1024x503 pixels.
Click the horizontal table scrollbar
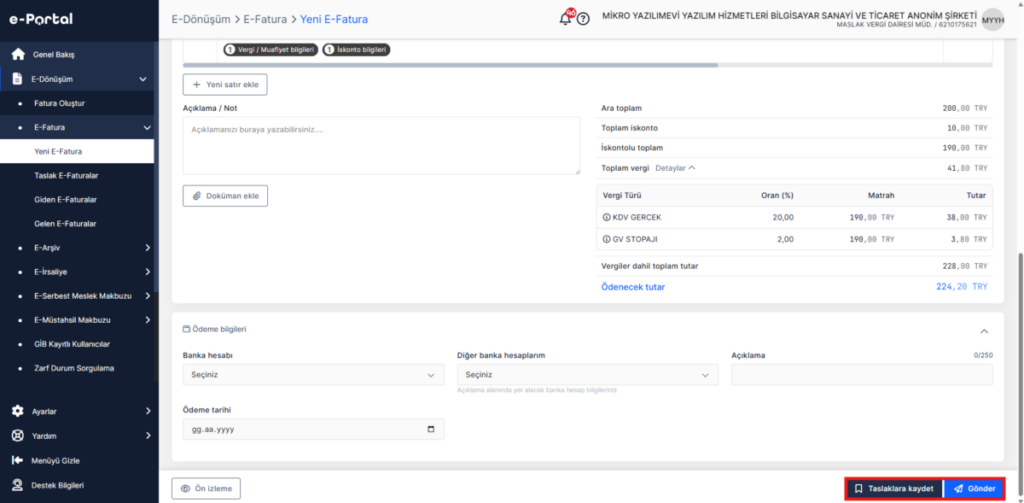[450, 65]
